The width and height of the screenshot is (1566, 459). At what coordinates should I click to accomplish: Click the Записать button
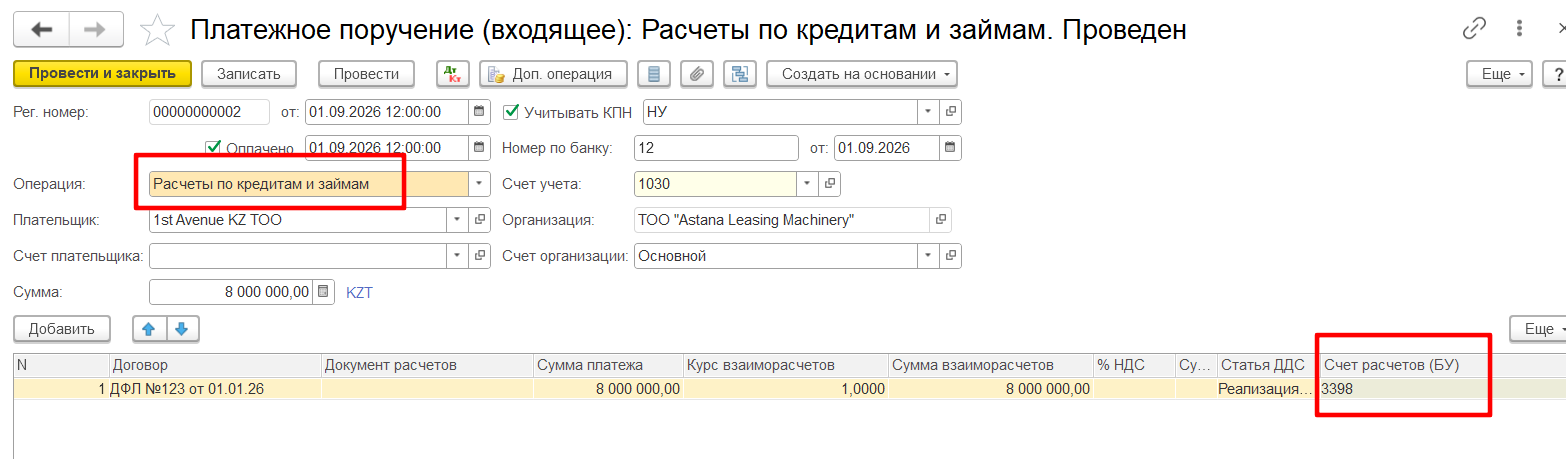click(249, 74)
